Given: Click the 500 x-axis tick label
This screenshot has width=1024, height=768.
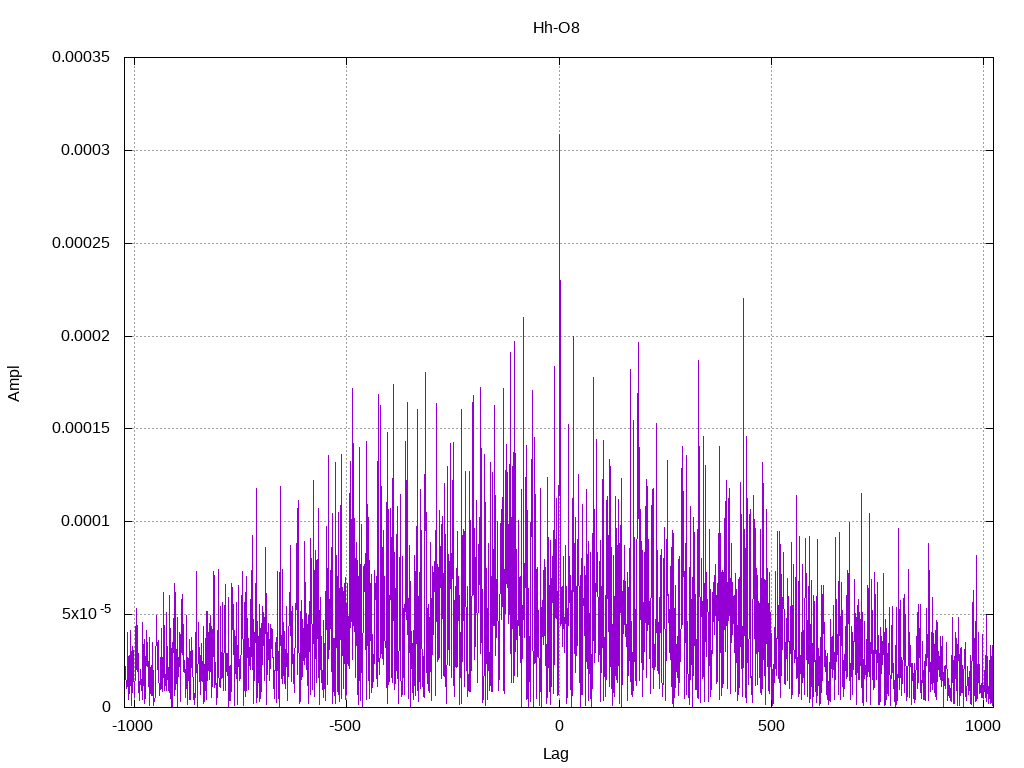Looking at the screenshot, I should [x=771, y=726].
